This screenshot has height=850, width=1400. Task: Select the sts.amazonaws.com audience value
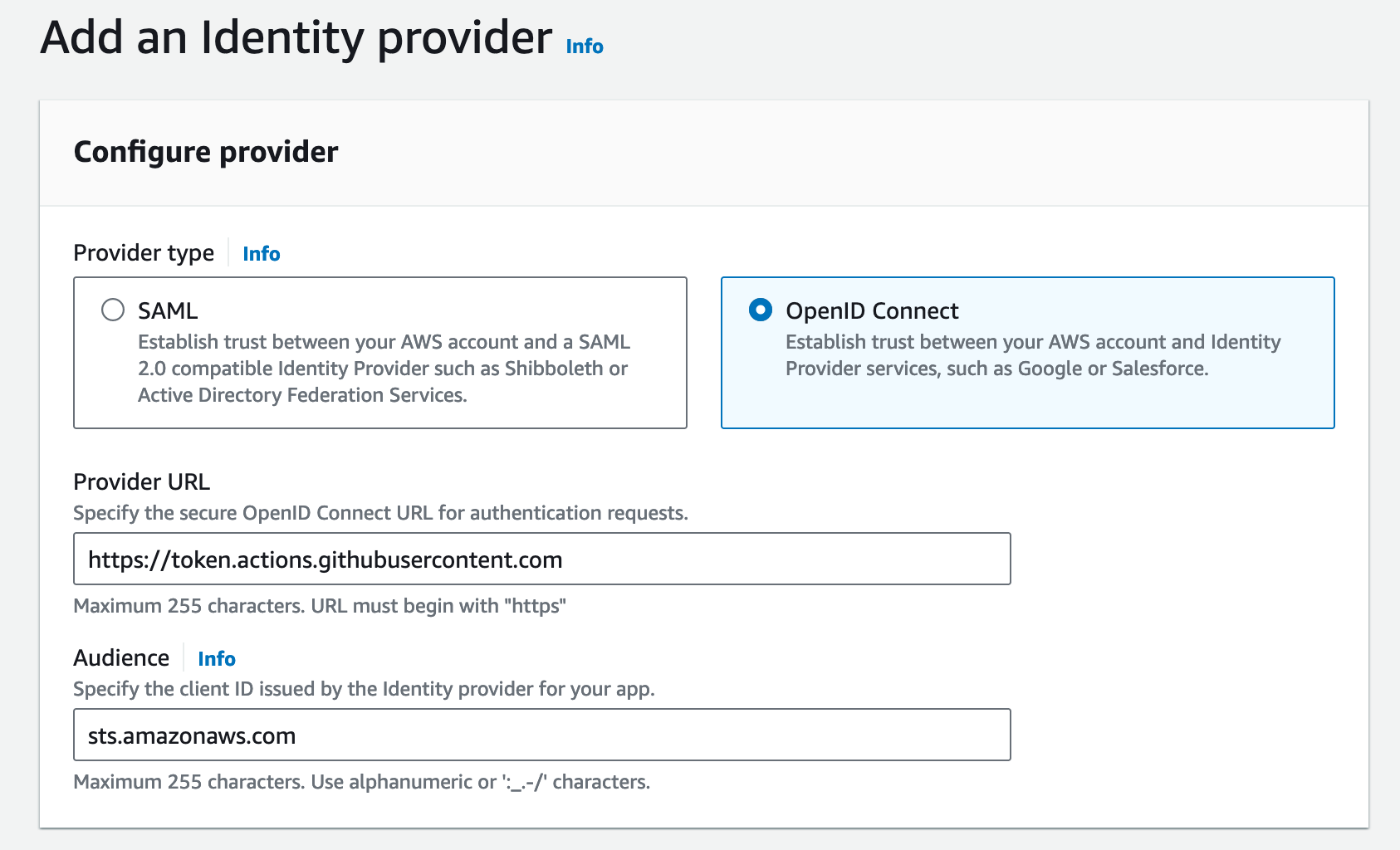point(192,735)
